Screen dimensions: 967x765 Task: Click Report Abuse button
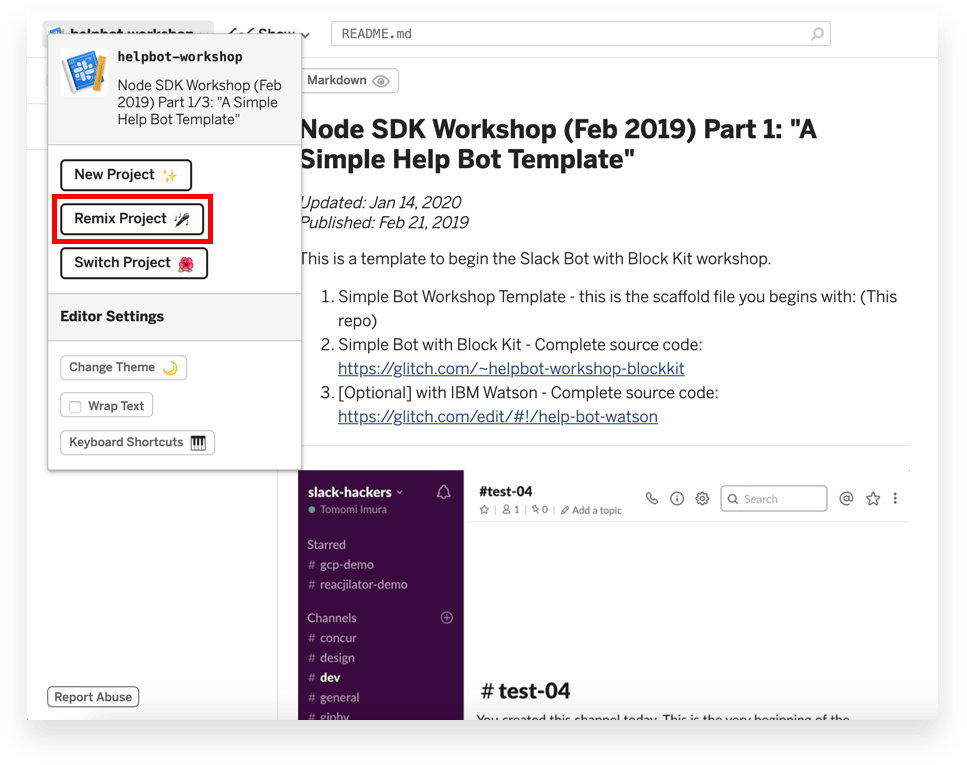93,697
